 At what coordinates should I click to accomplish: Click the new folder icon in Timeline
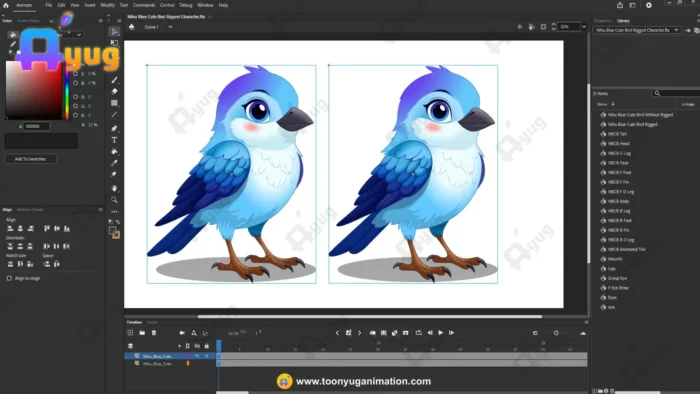point(142,333)
